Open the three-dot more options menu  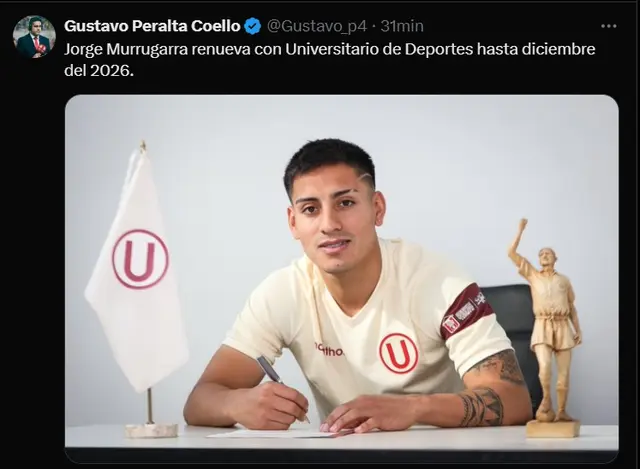tap(608, 26)
